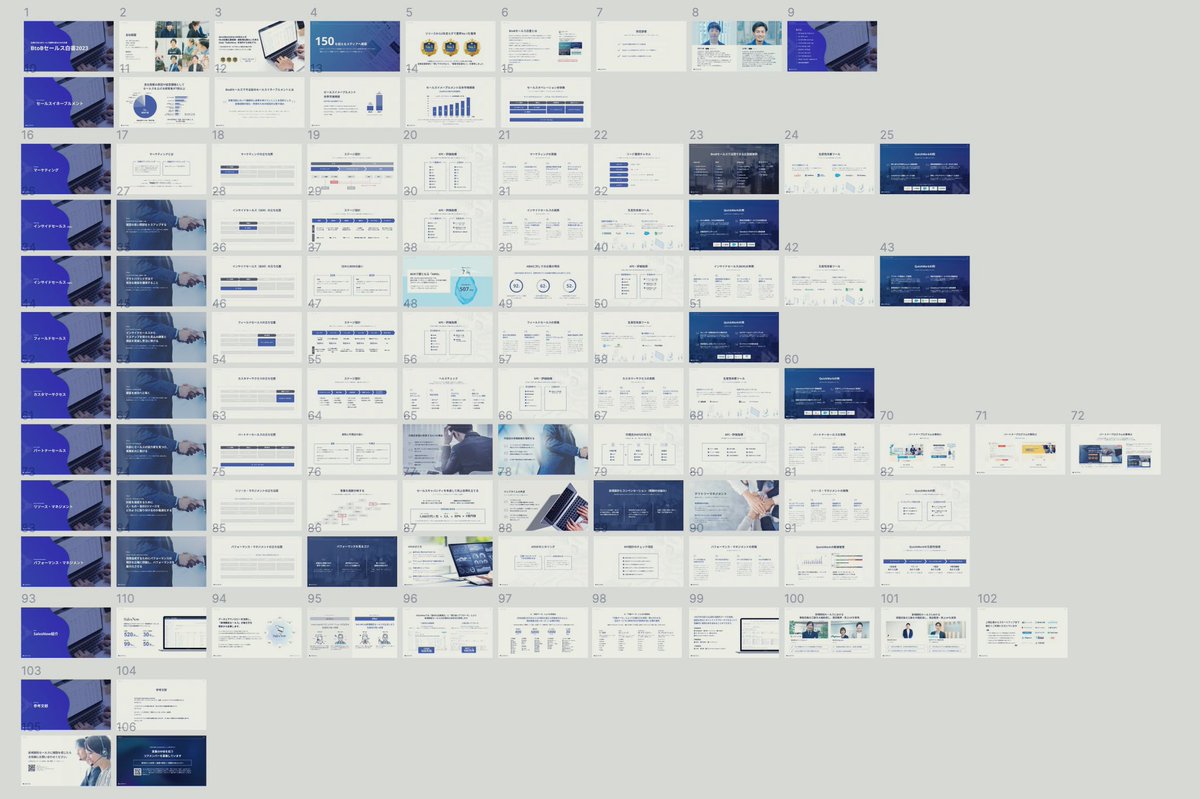Open slide 105 with headset operator photo

click(x=67, y=760)
